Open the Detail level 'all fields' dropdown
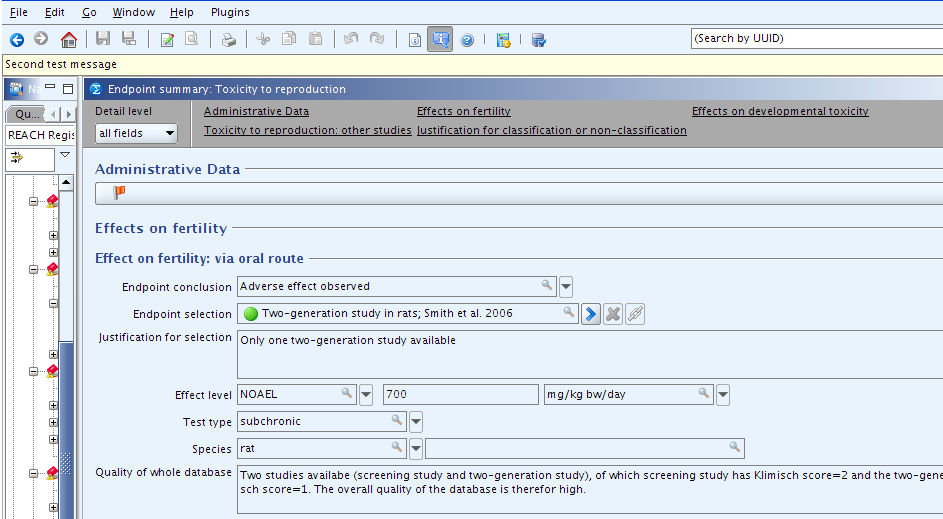The image size is (943, 519). [137, 134]
